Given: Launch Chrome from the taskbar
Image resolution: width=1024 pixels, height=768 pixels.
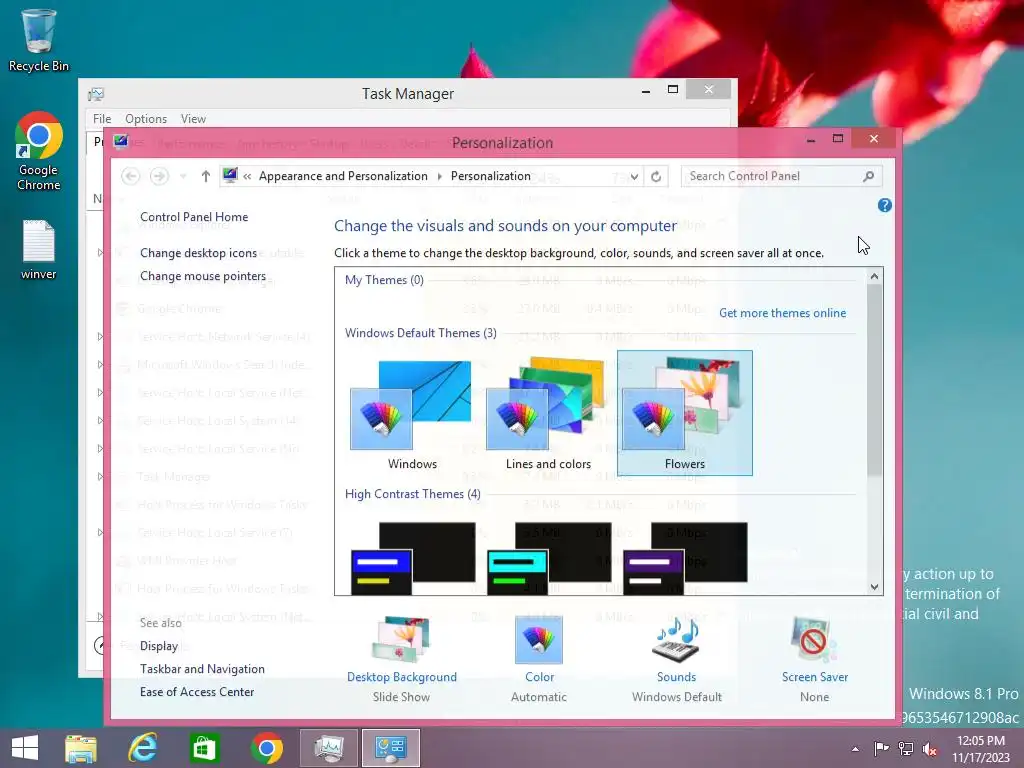Looking at the screenshot, I should click(x=266, y=748).
